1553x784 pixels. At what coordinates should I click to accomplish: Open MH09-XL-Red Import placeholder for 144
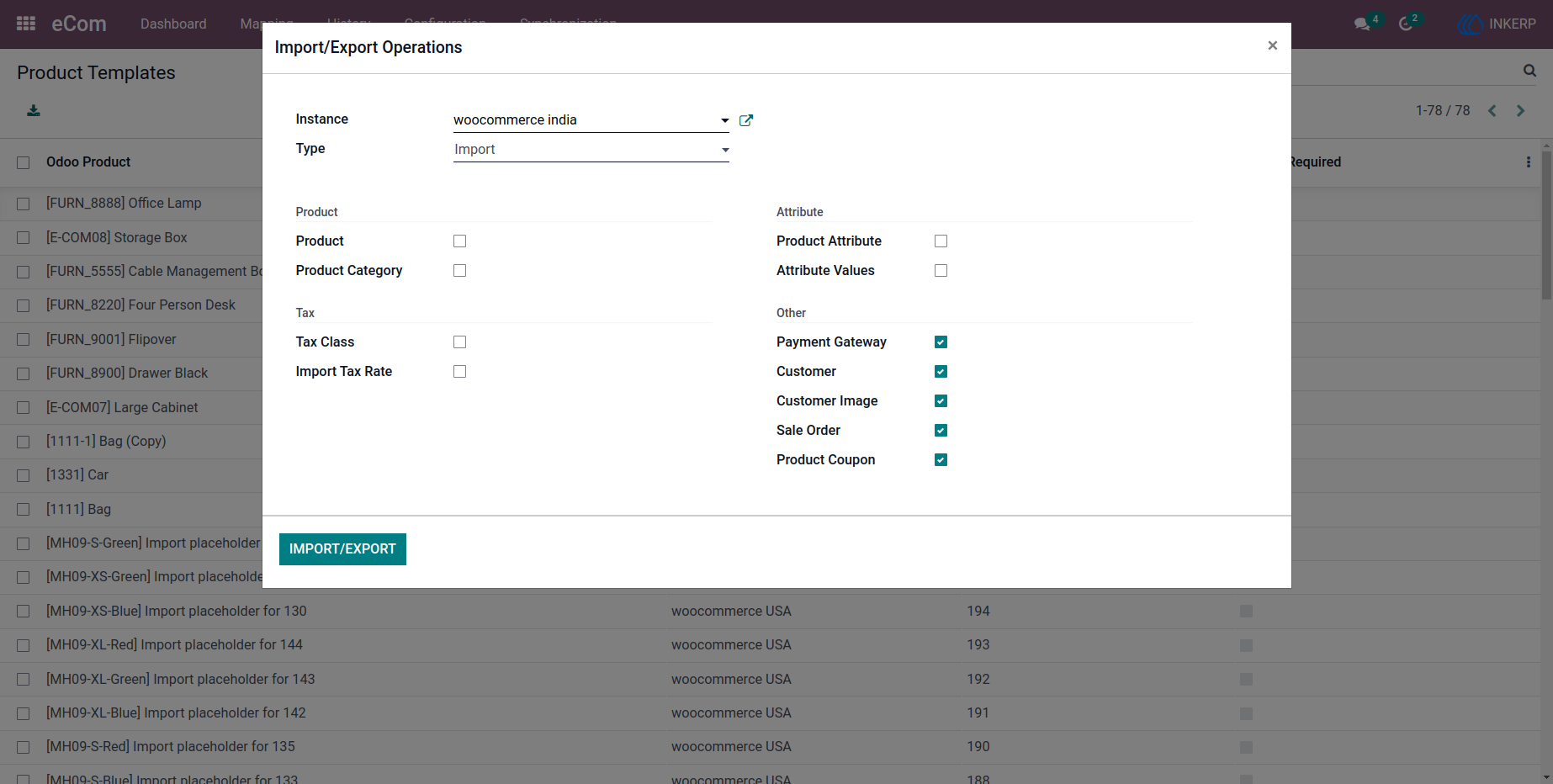pyautogui.click(x=174, y=644)
